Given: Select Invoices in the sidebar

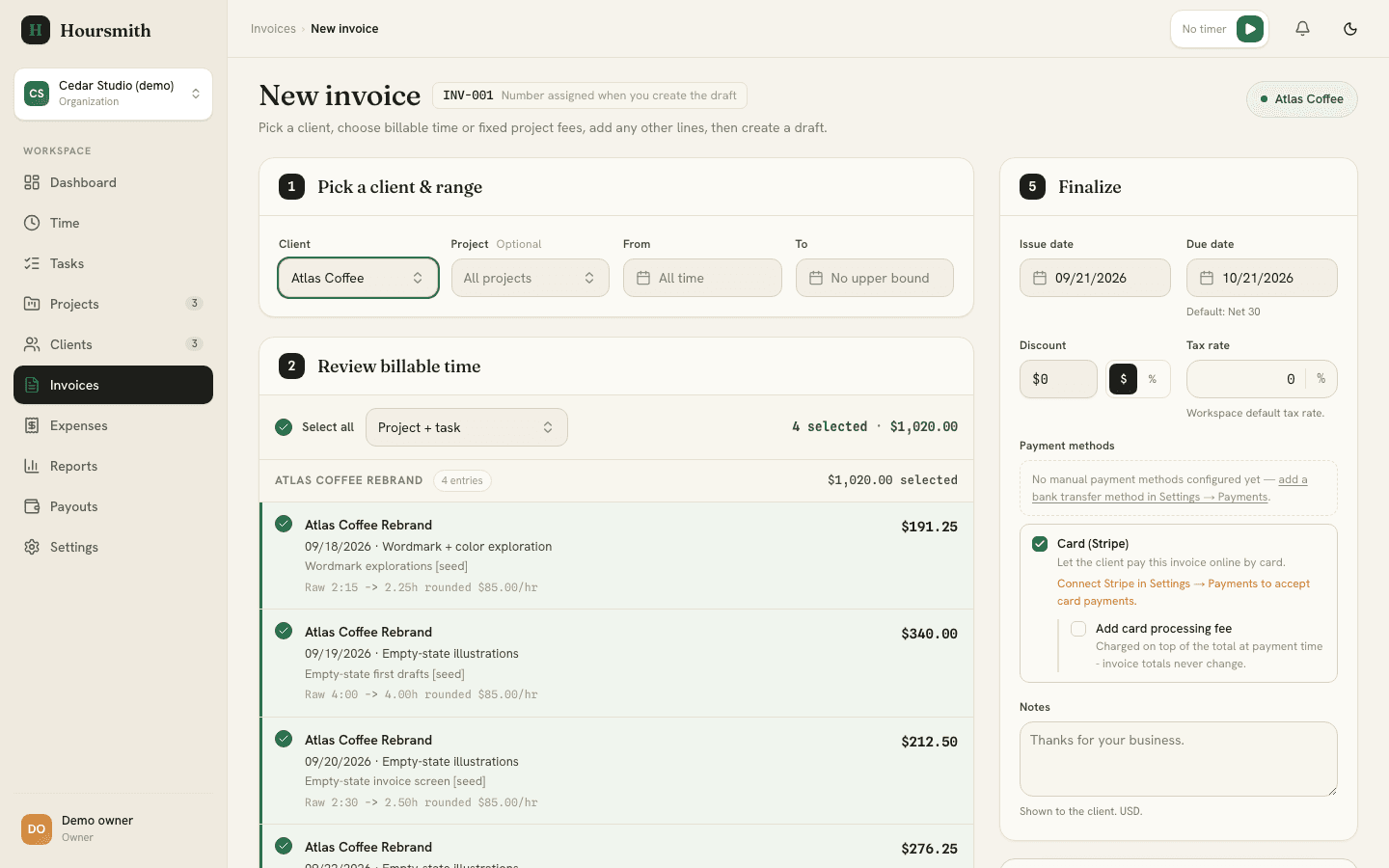Looking at the screenshot, I should 114,385.
